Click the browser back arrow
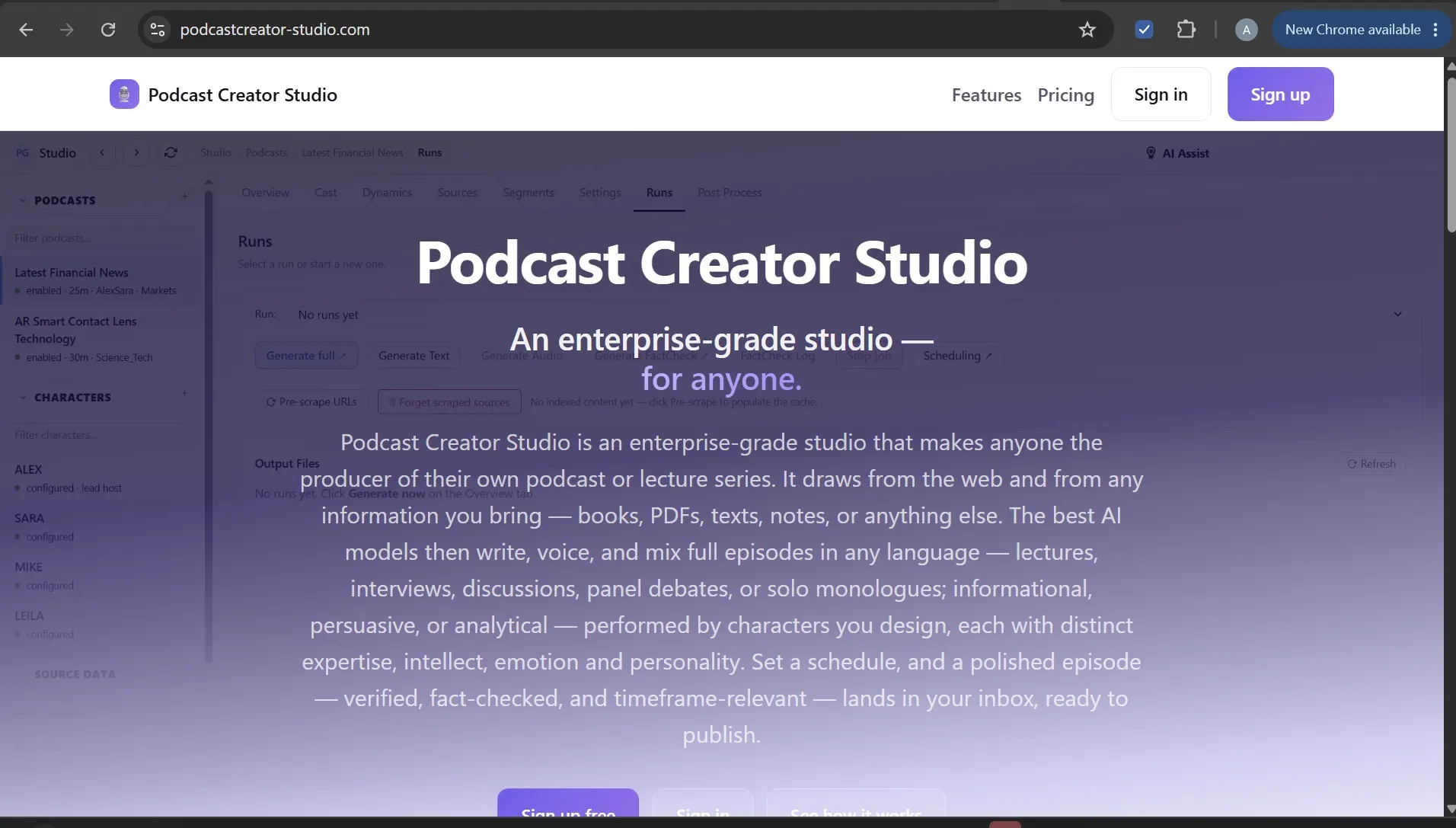This screenshot has height=828, width=1456. [x=26, y=30]
